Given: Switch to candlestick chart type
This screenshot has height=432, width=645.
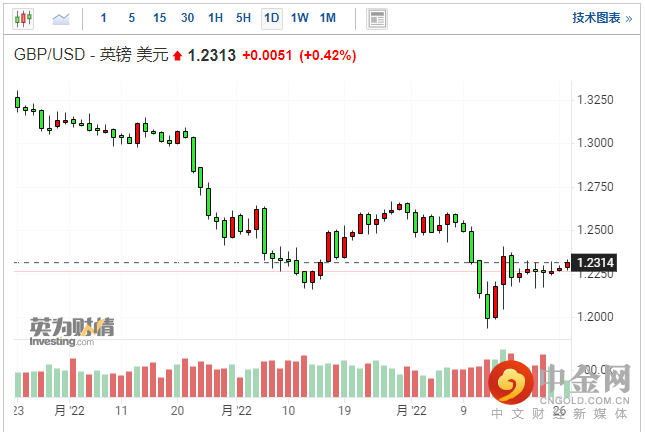Looking at the screenshot, I should pos(23,18).
